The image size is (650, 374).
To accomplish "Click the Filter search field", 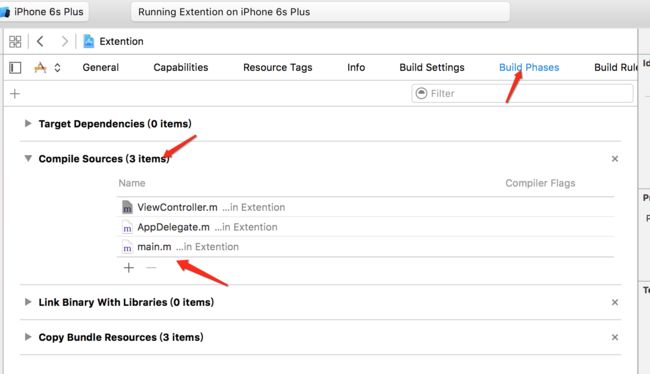I will coord(522,93).
